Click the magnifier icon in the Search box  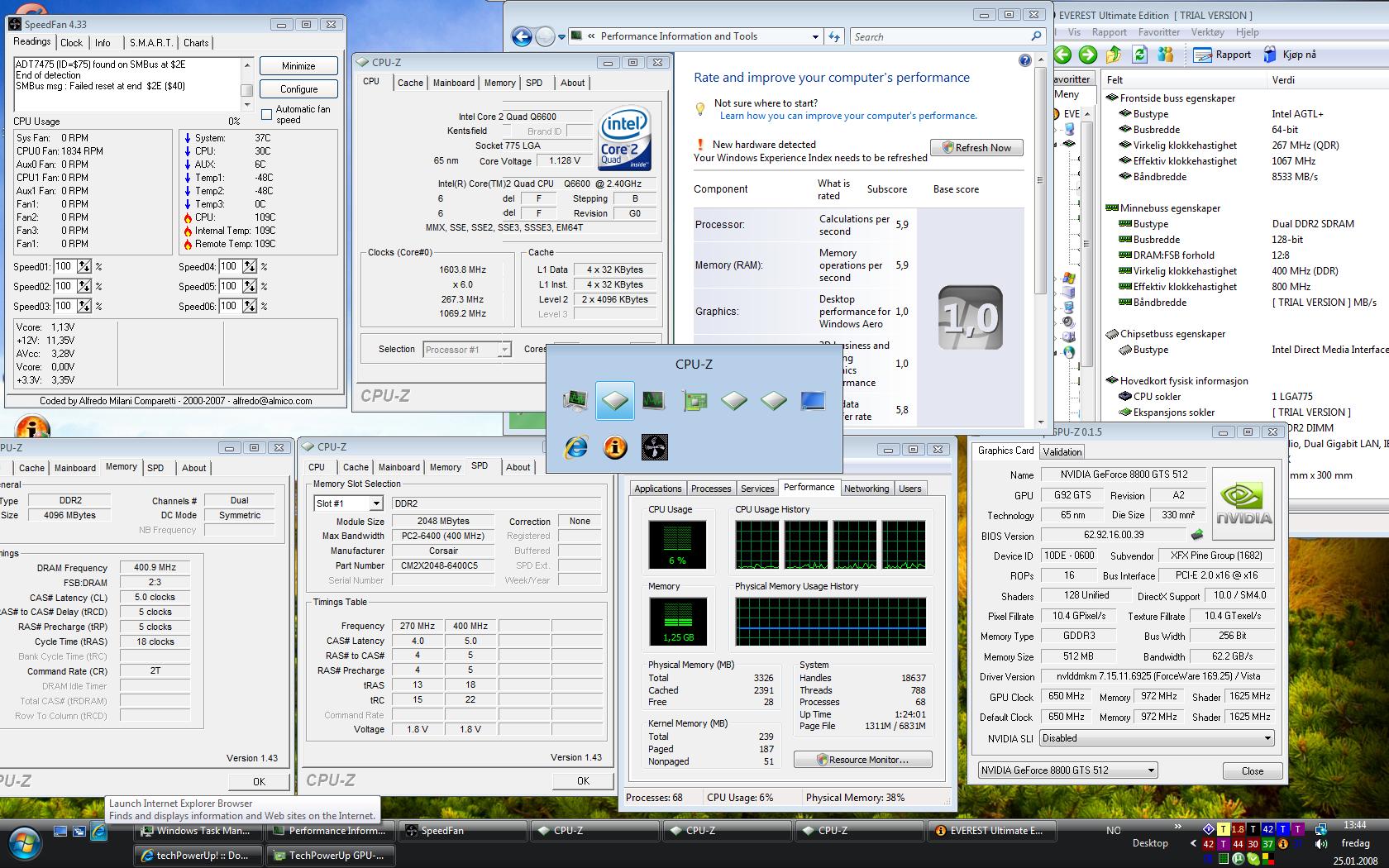point(1036,36)
